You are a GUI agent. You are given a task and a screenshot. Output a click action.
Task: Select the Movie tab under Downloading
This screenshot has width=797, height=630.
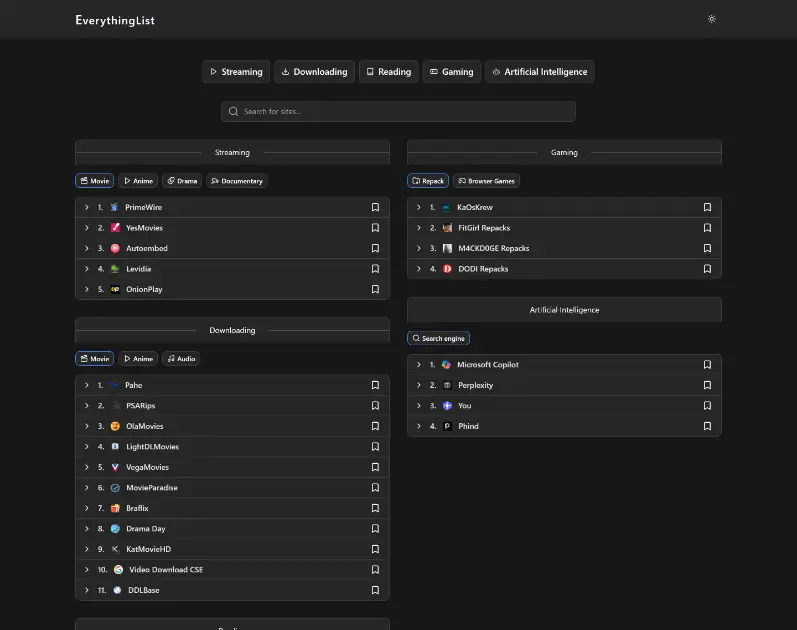95,358
